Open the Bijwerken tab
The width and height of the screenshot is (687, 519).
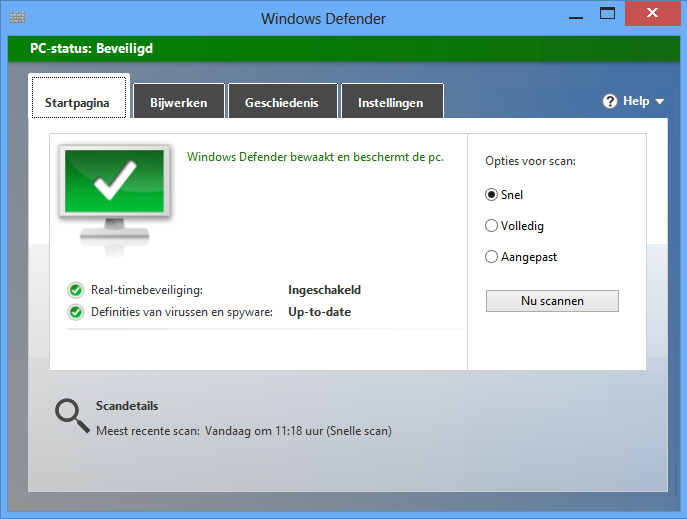pyautogui.click(x=179, y=101)
